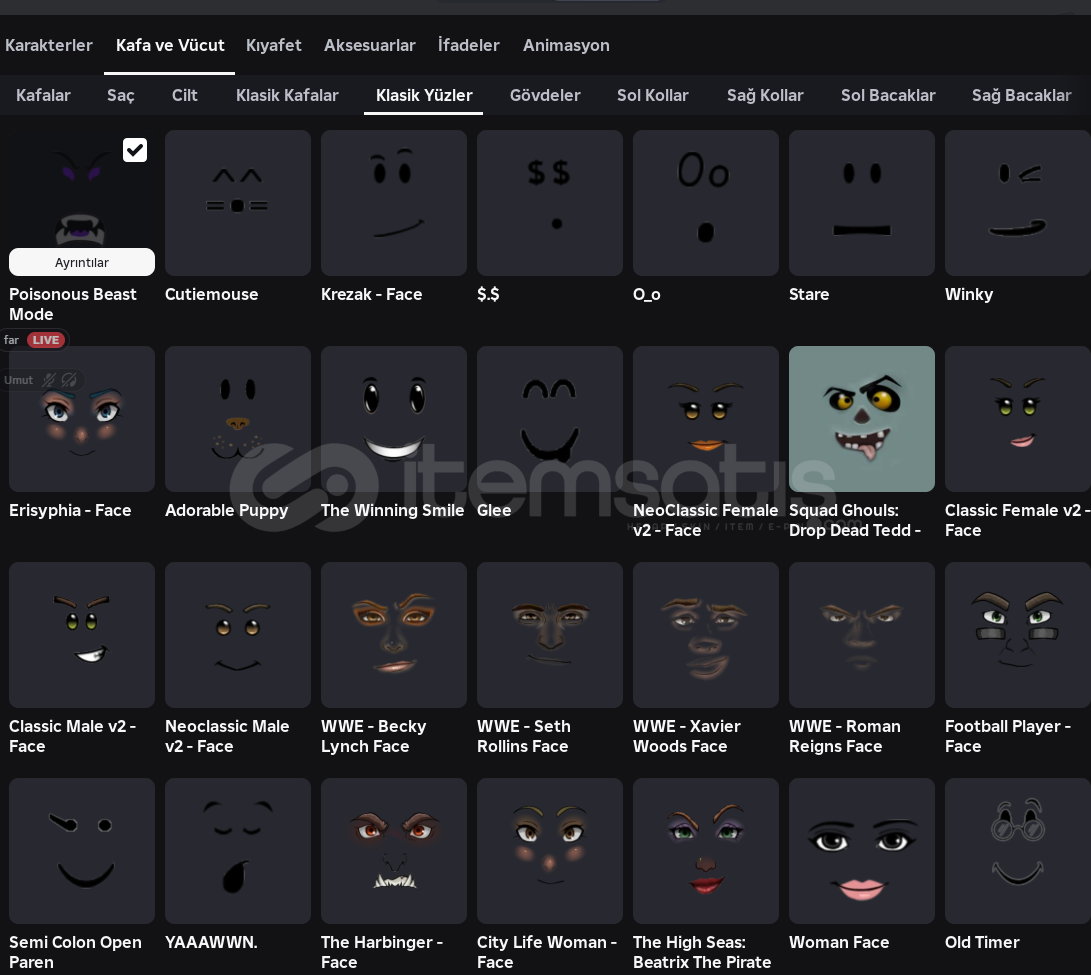This screenshot has width=1091, height=975.
Task: Select the Cutiemouse face
Action: [x=237, y=203]
